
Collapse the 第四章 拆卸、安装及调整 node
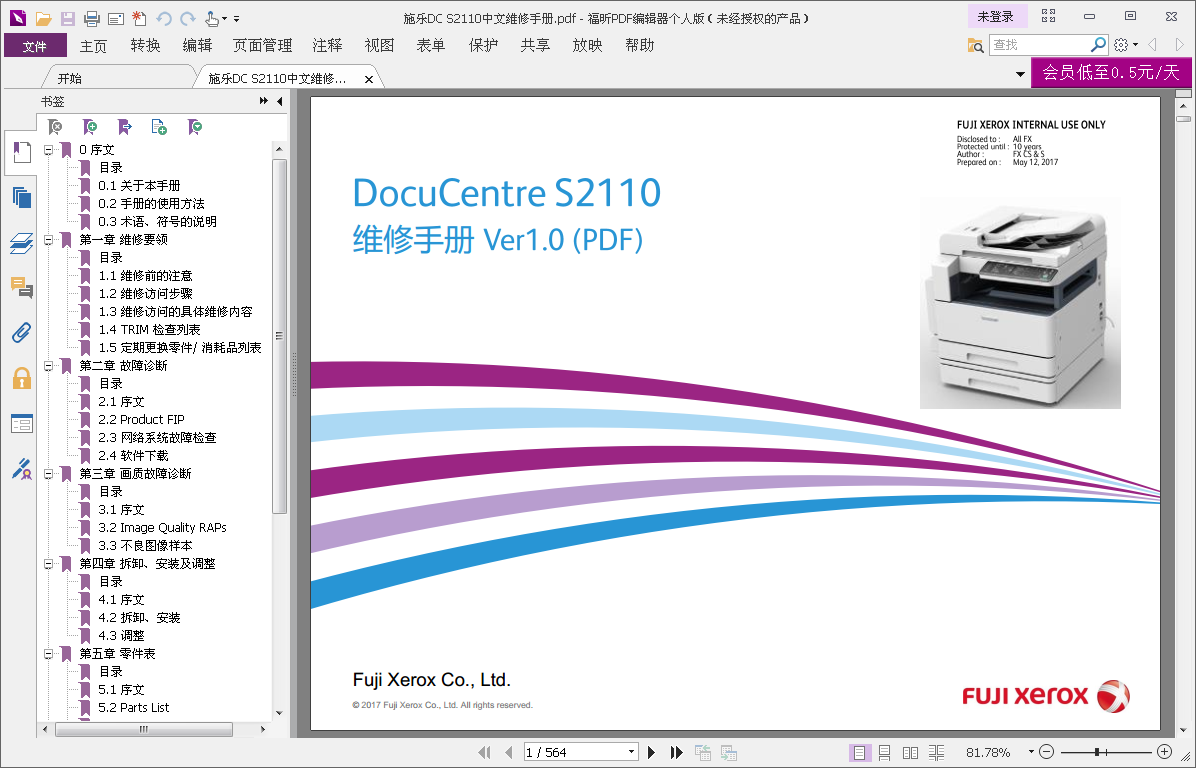tap(49, 564)
